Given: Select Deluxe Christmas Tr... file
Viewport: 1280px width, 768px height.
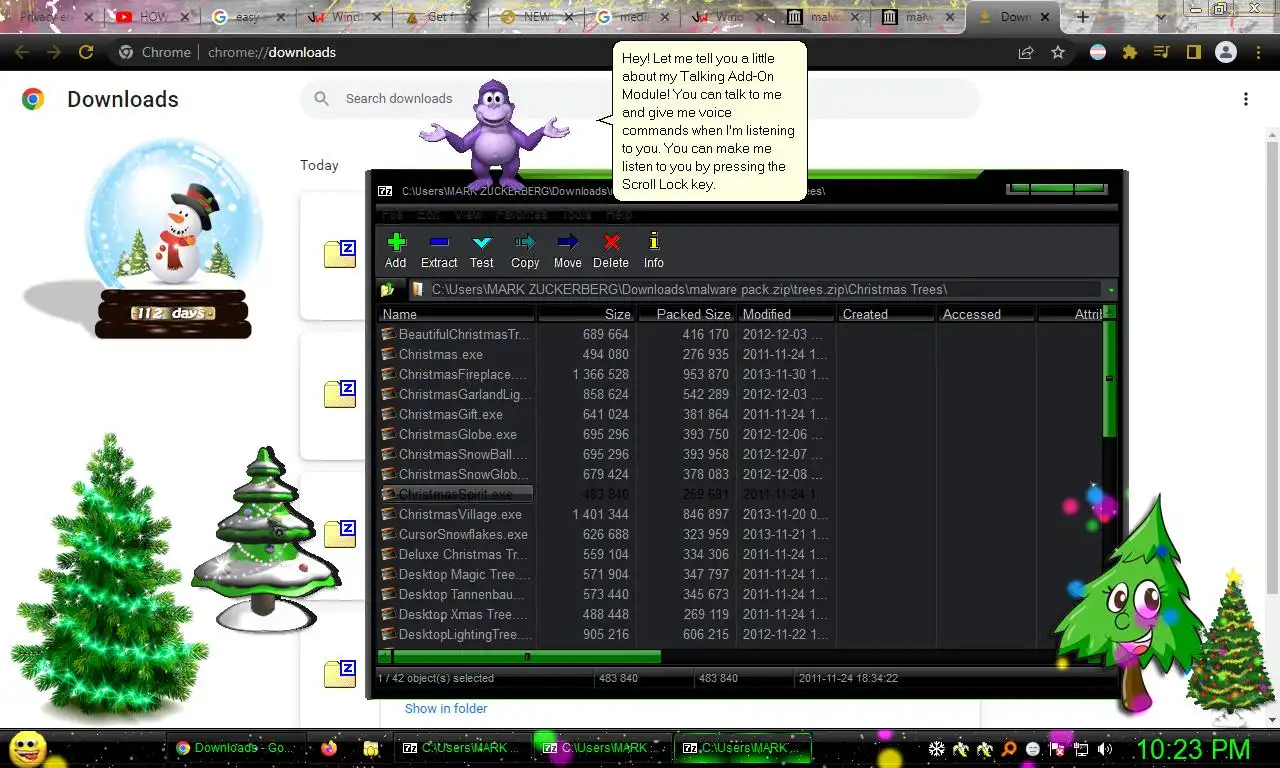Looking at the screenshot, I should (456, 554).
